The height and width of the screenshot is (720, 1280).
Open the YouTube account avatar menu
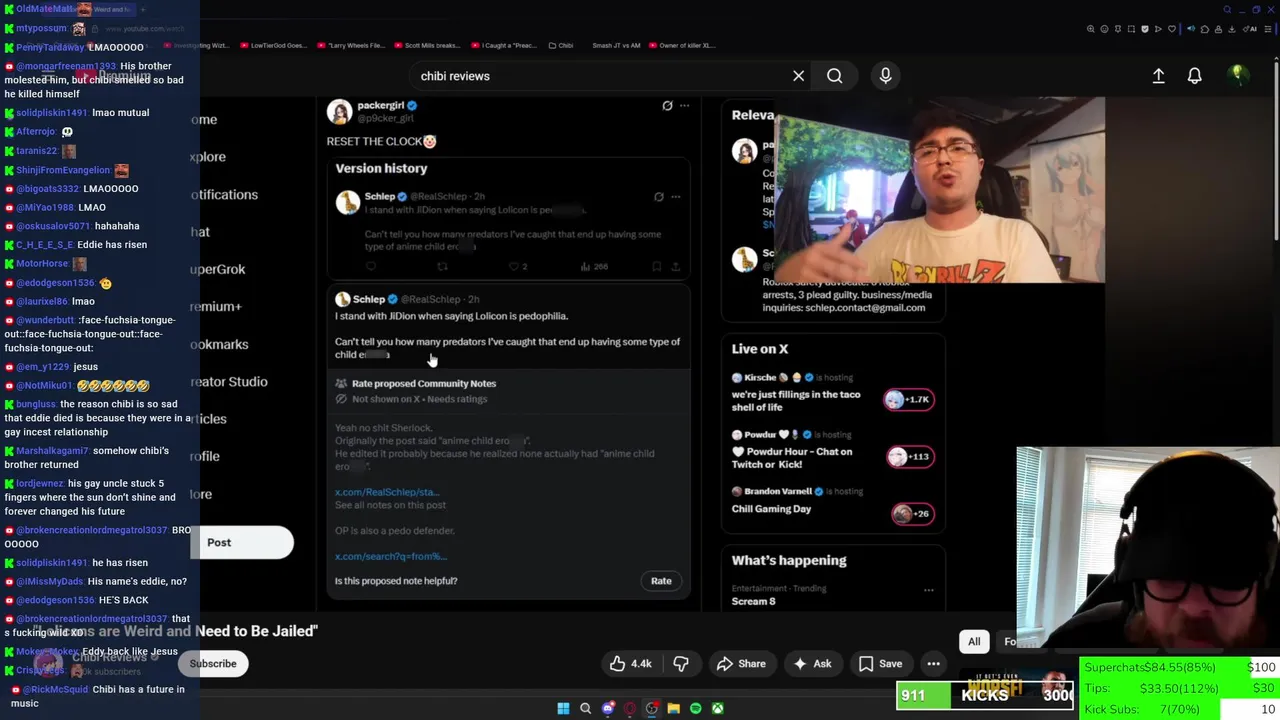[1237, 75]
